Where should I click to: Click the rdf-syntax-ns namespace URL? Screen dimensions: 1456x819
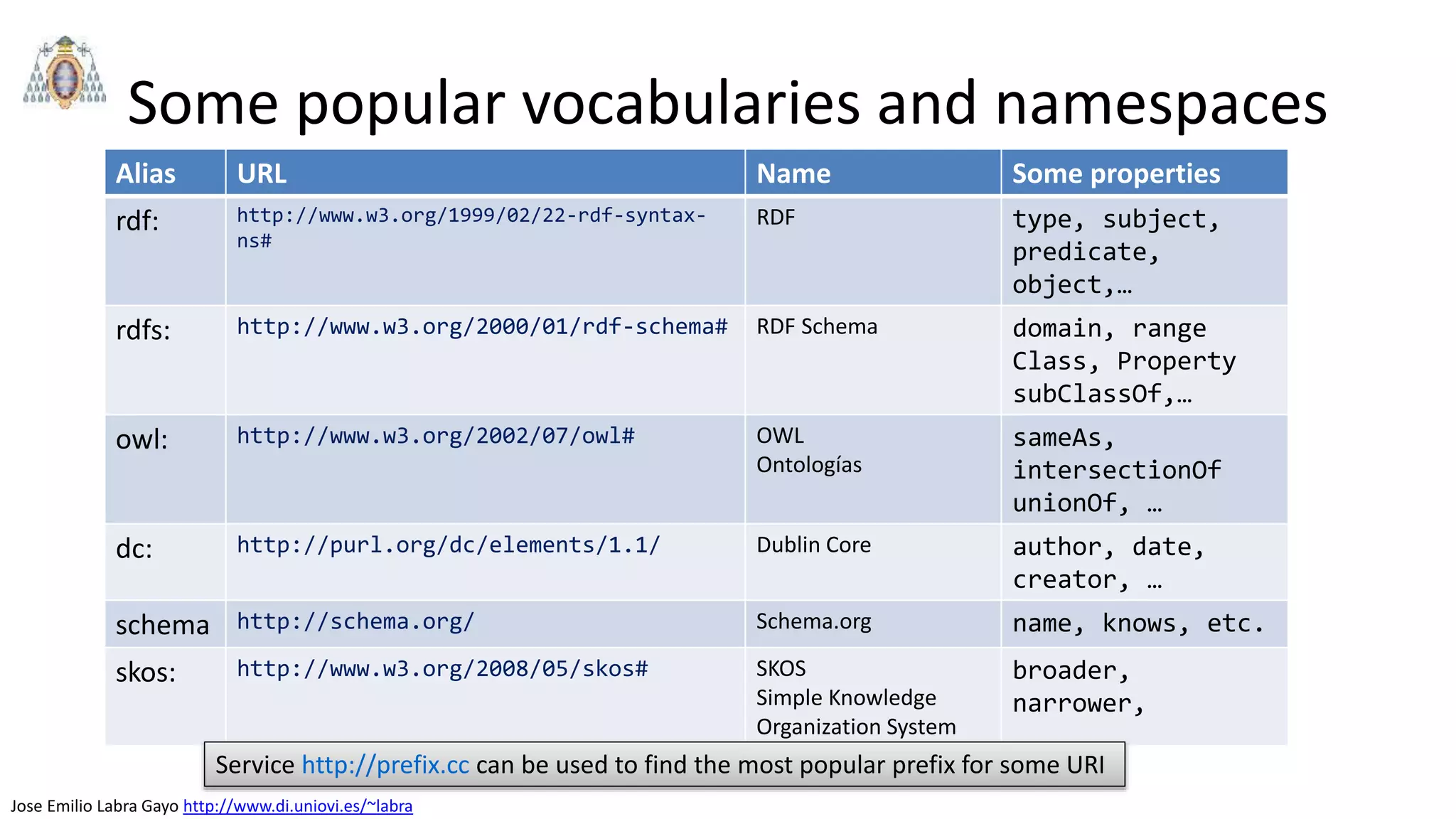pos(471,215)
